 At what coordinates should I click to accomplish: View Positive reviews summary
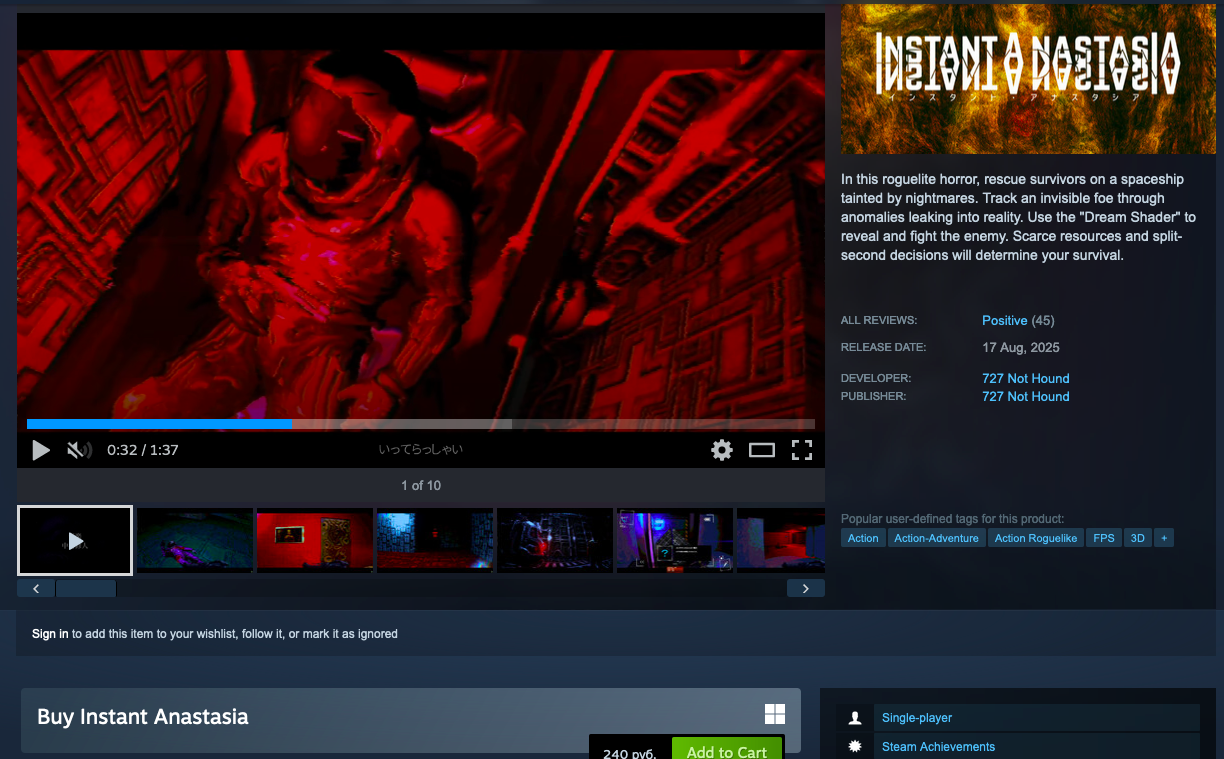(x=1004, y=321)
